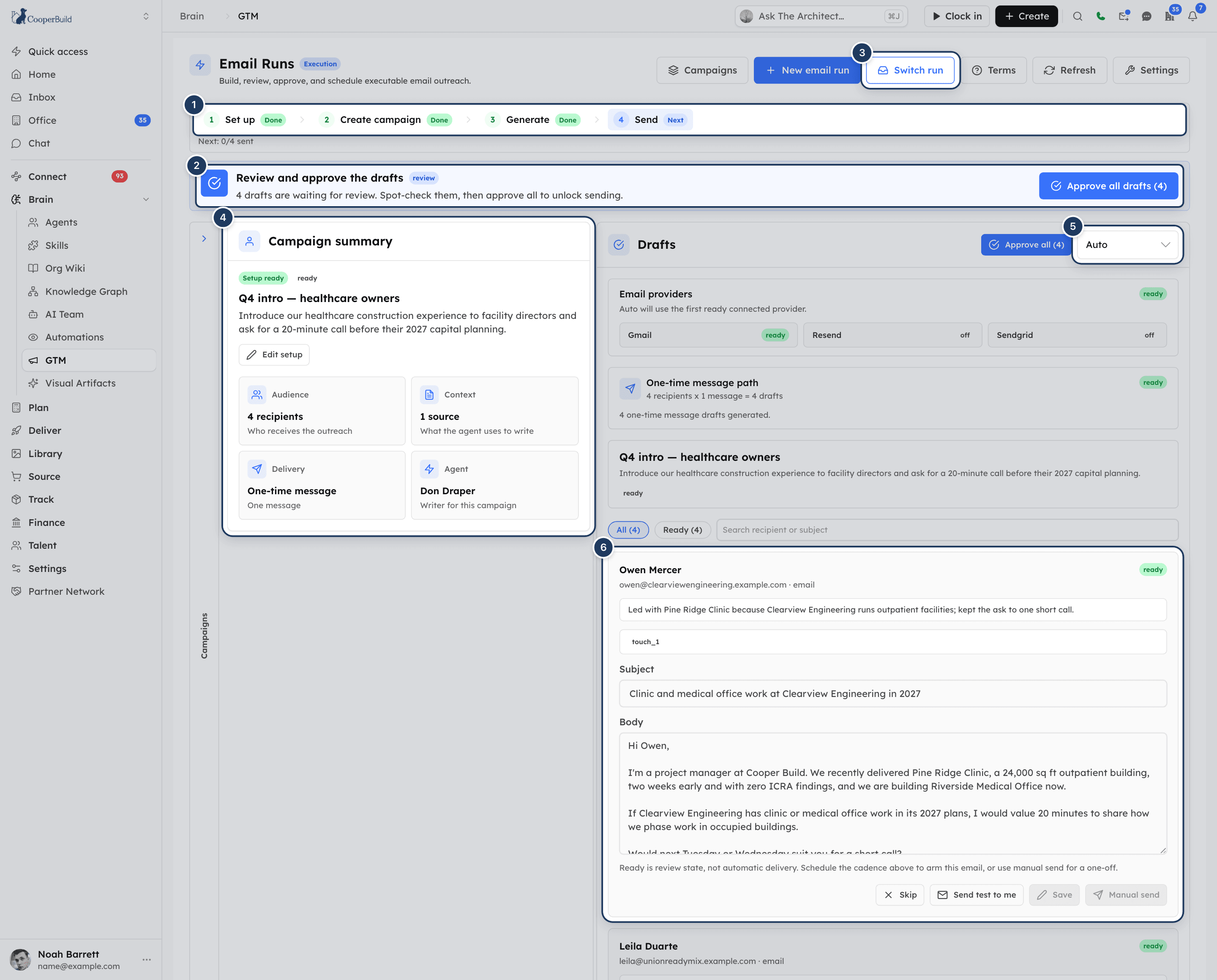
Task: Go to step 2 Create campaign
Action: [386, 120]
